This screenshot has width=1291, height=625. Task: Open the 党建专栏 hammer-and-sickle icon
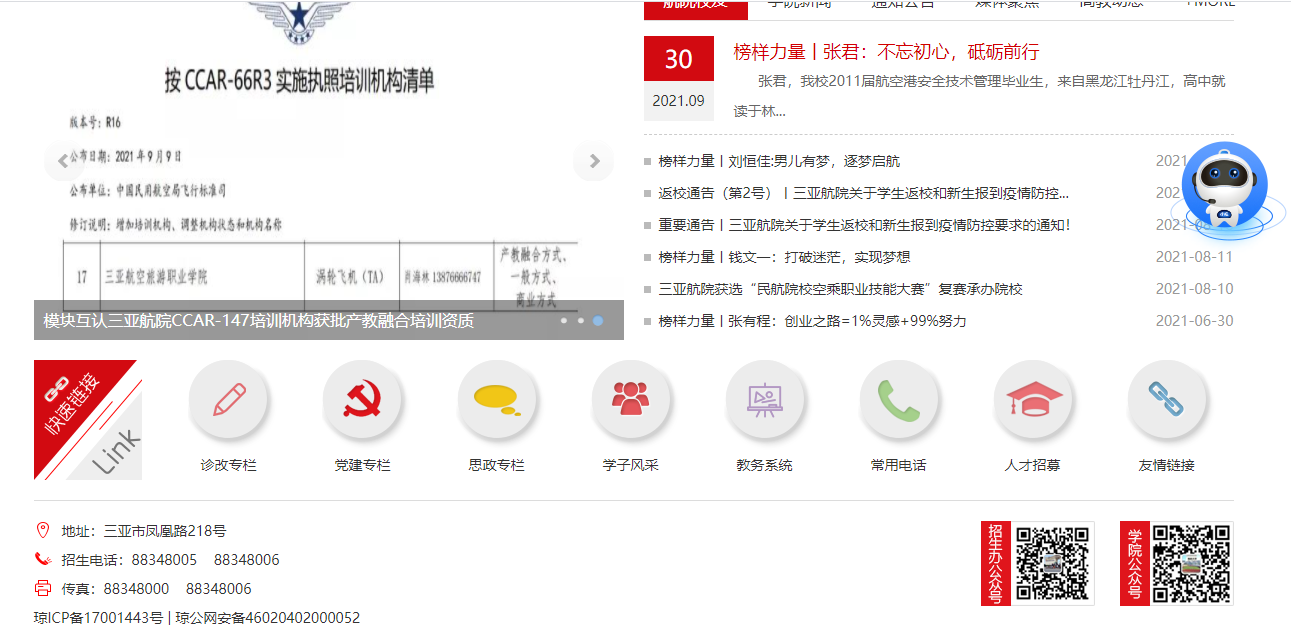point(362,400)
